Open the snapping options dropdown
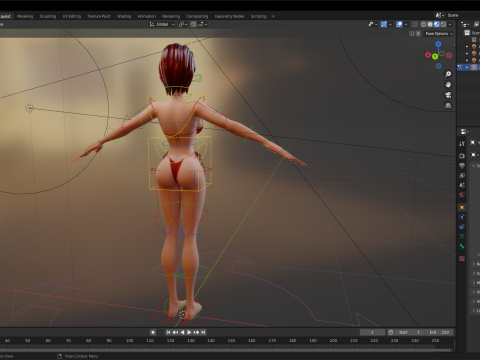 coord(203,24)
